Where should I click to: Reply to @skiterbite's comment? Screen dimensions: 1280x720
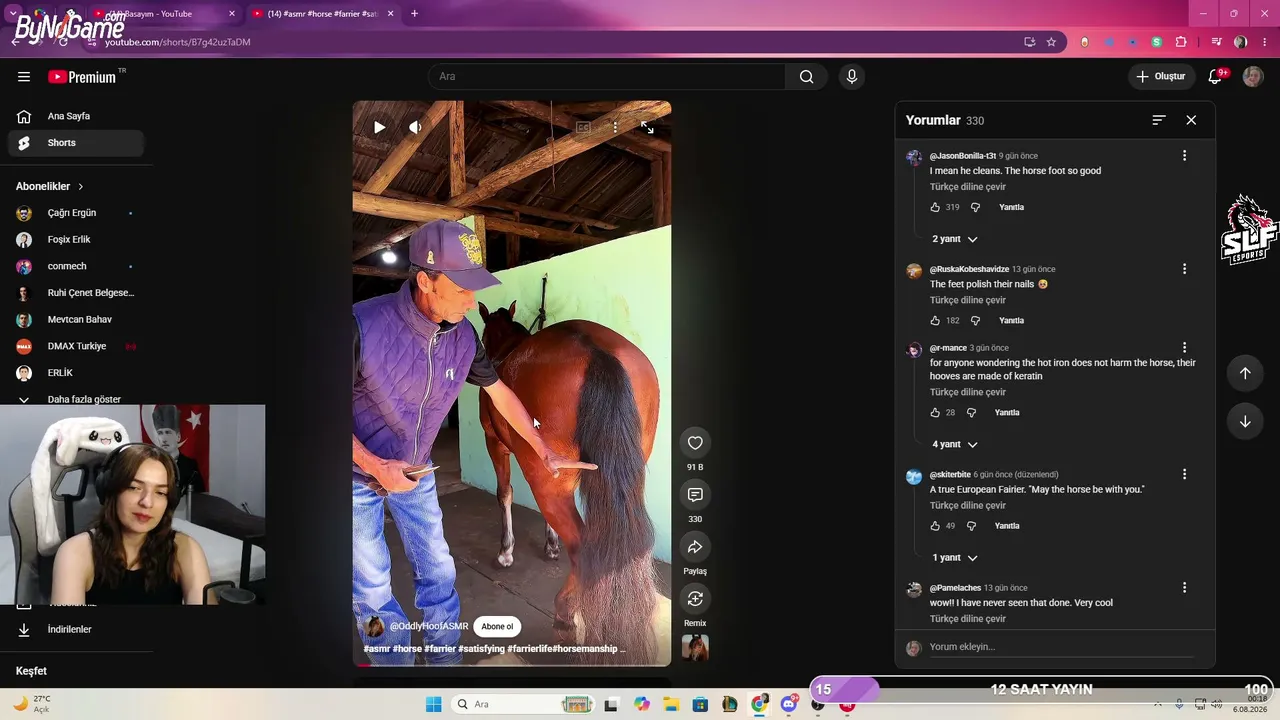(x=1007, y=526)
